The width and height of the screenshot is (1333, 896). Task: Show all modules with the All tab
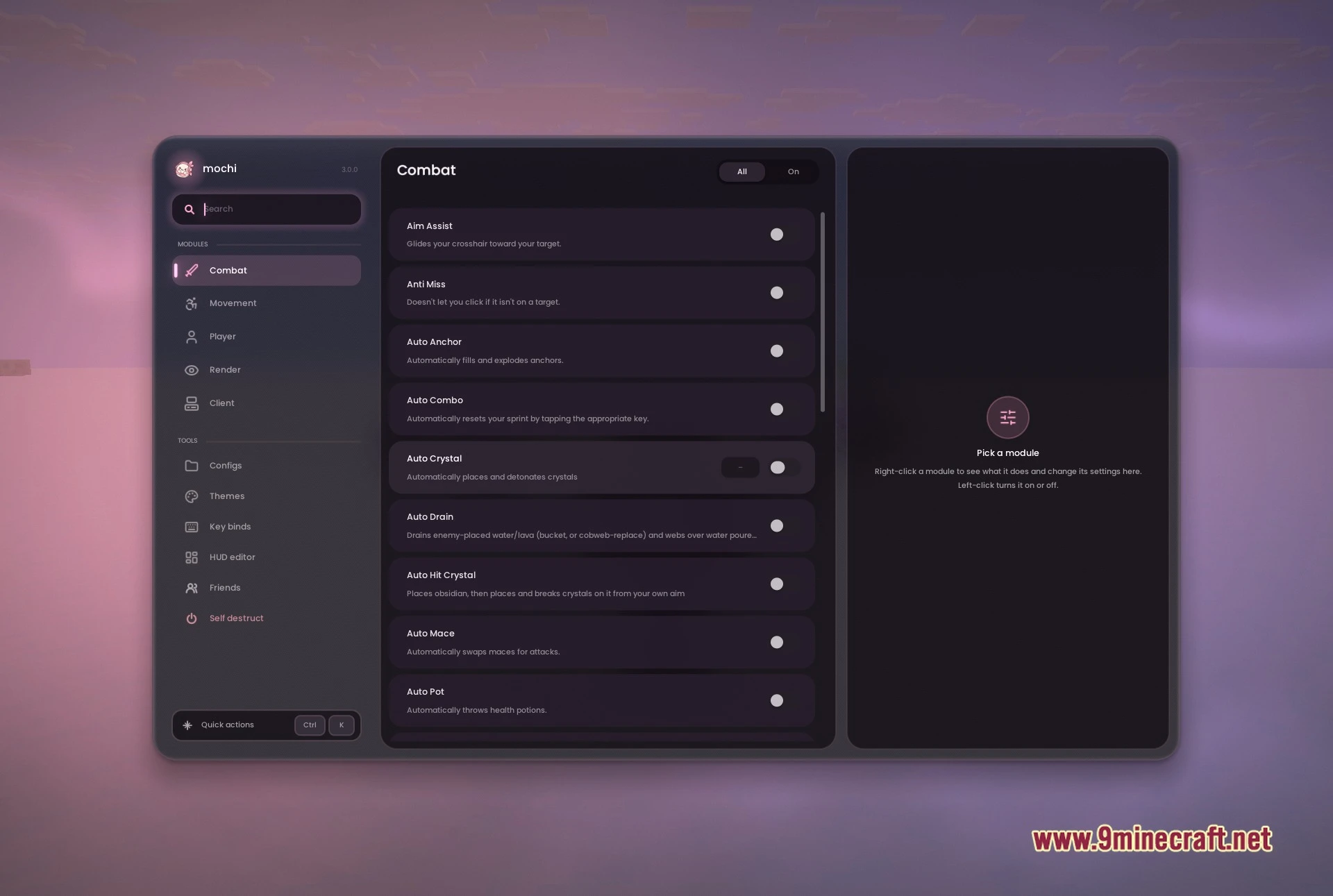[x=742, y=171]
